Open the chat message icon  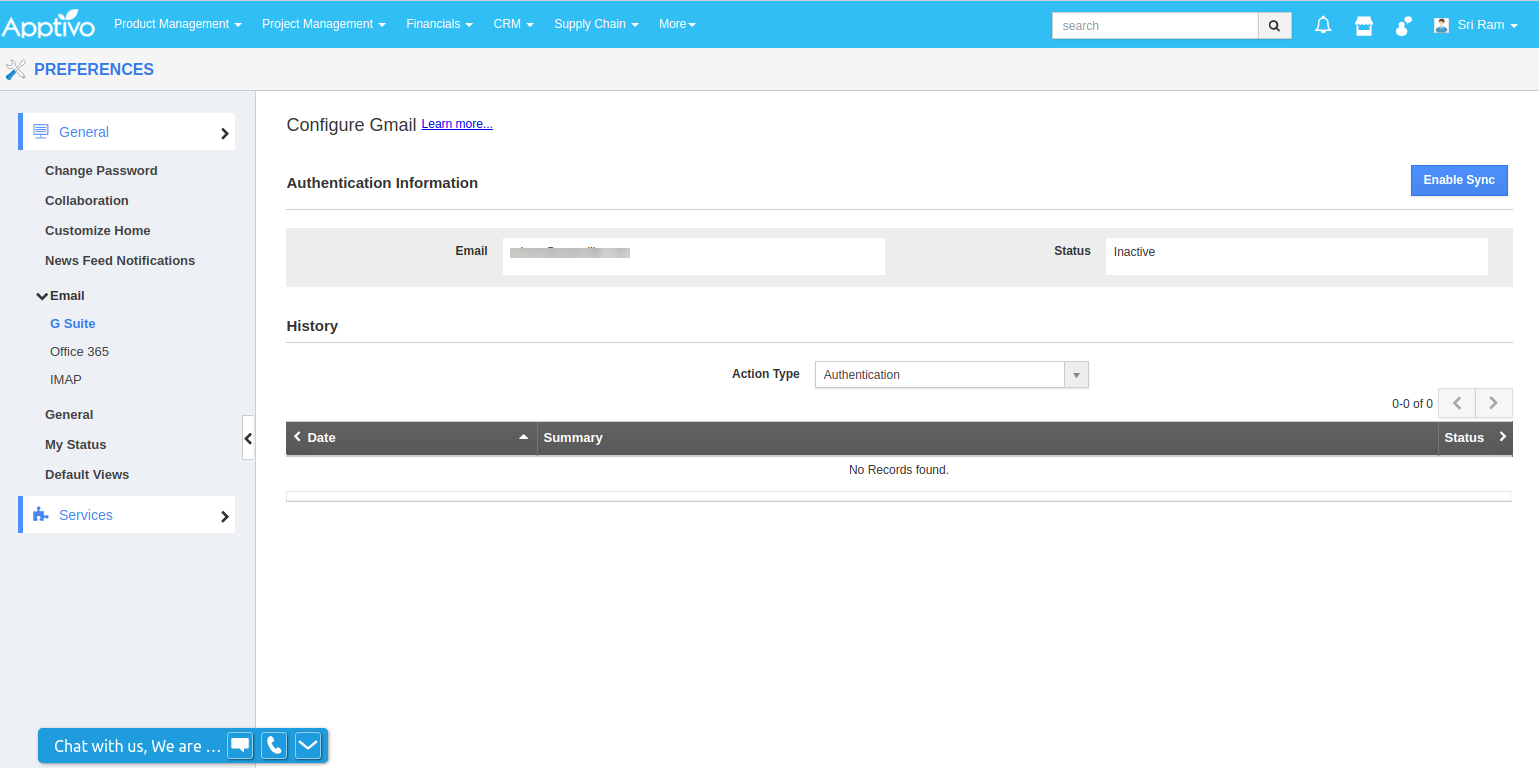[x=240, y=745]
